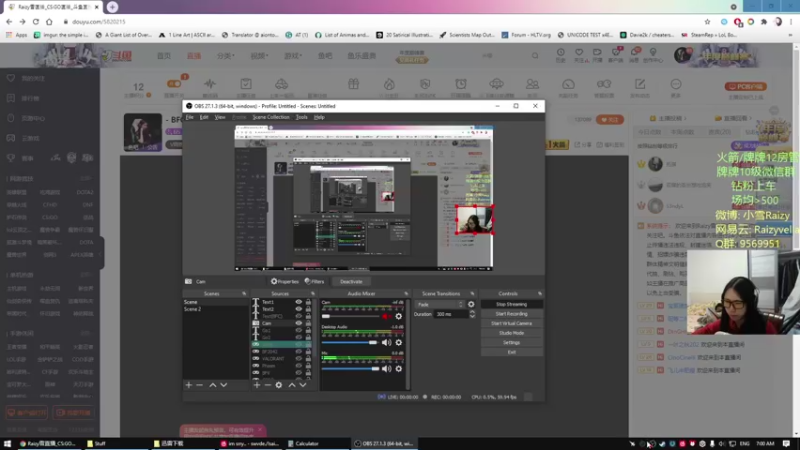Viewport: 800px width, 450px height.
Task: Click the browser address bar
Action: pyautogui.click(x=383, y=22)
